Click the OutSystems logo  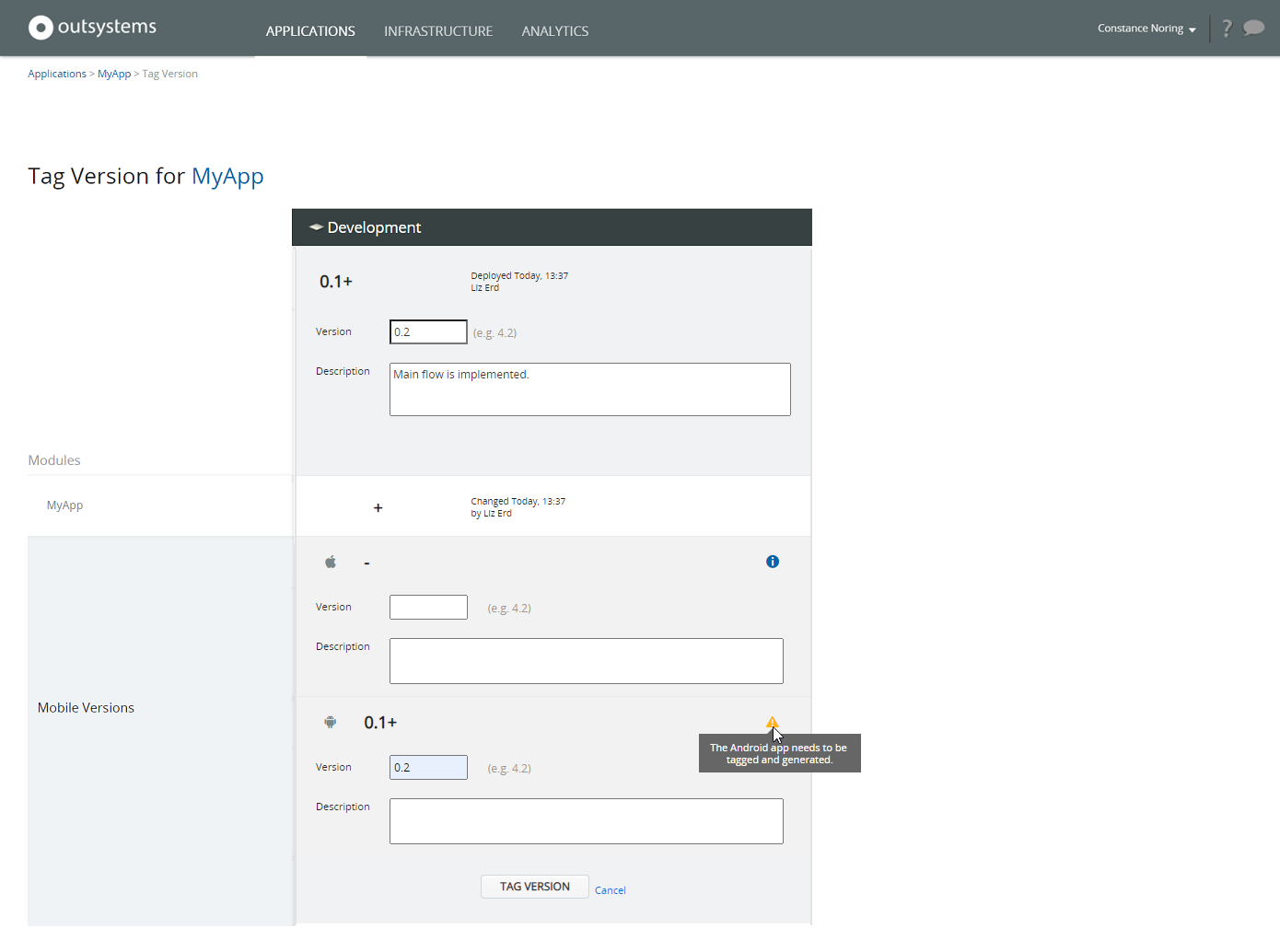93,28
